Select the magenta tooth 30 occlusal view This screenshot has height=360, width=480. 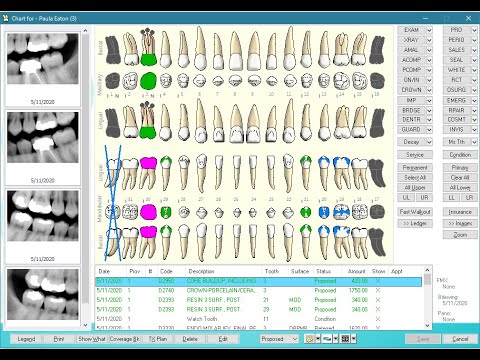tap(148, 212)
